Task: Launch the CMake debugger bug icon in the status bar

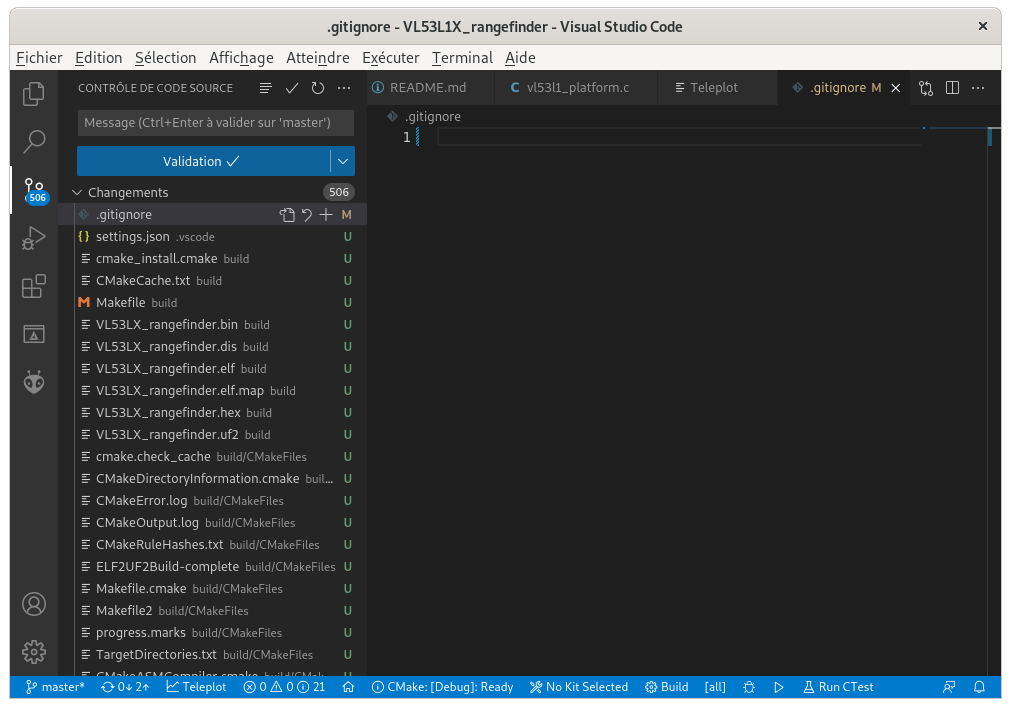Action: click(x=749, y=687)
